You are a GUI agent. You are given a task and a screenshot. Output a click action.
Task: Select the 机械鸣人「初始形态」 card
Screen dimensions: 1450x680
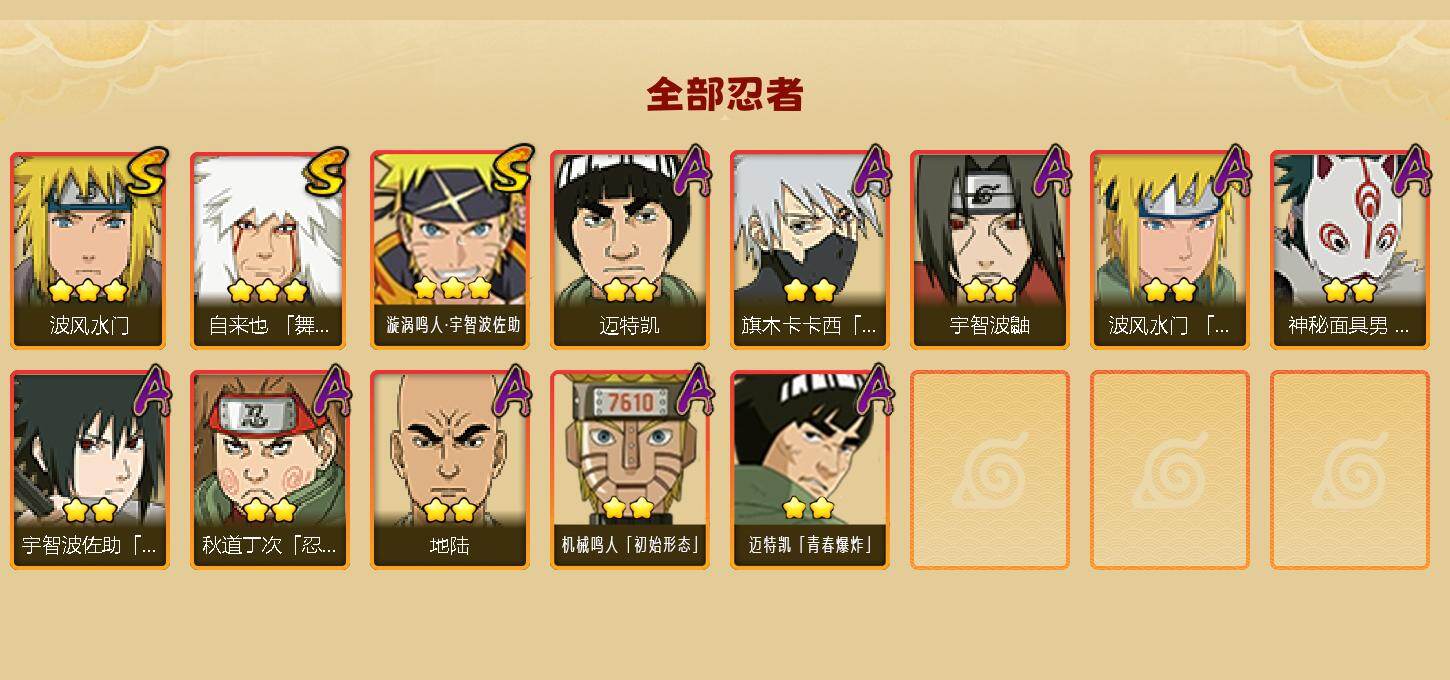(x=630, y=470)
